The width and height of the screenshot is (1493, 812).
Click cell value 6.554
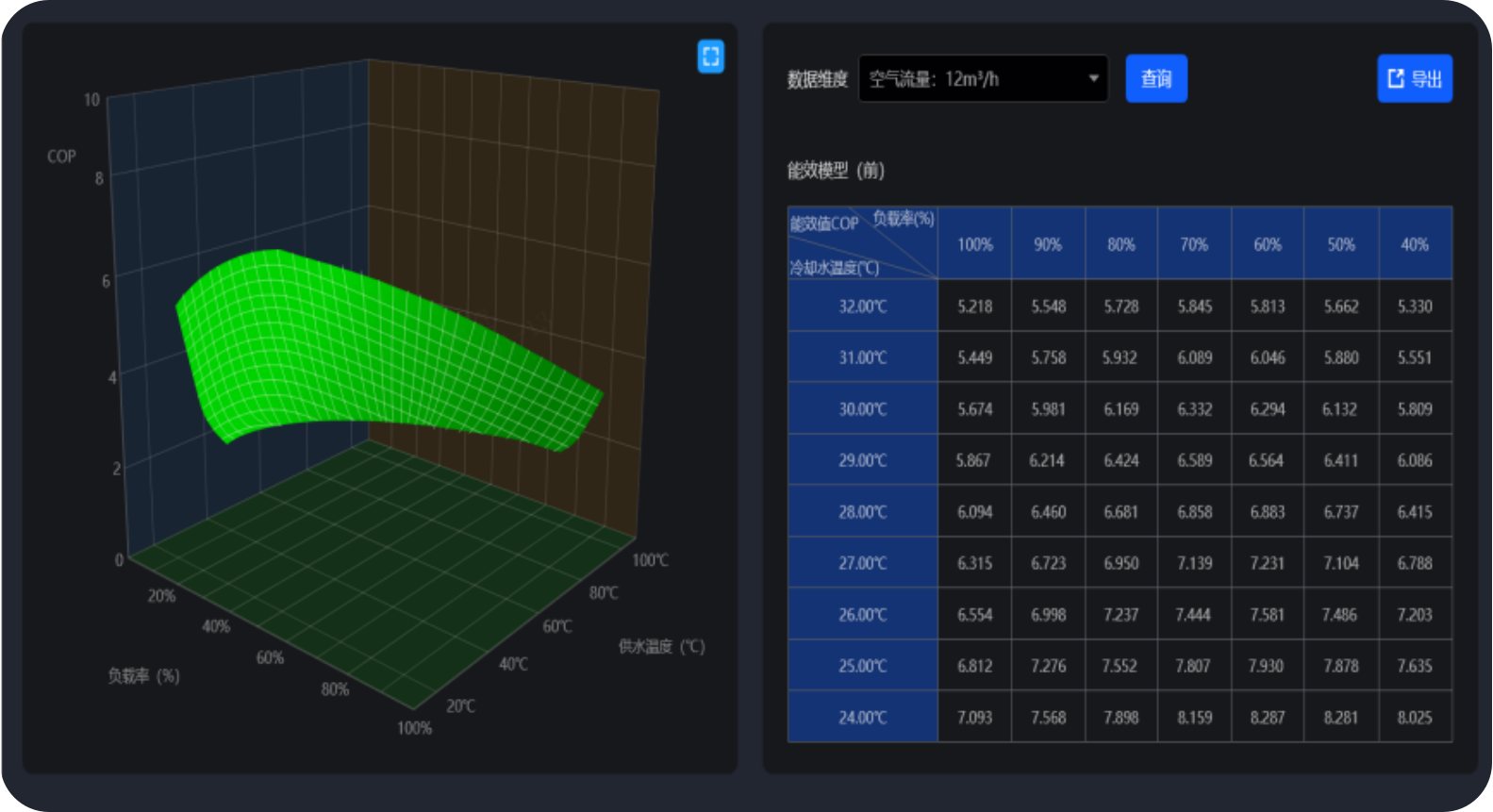975,614
